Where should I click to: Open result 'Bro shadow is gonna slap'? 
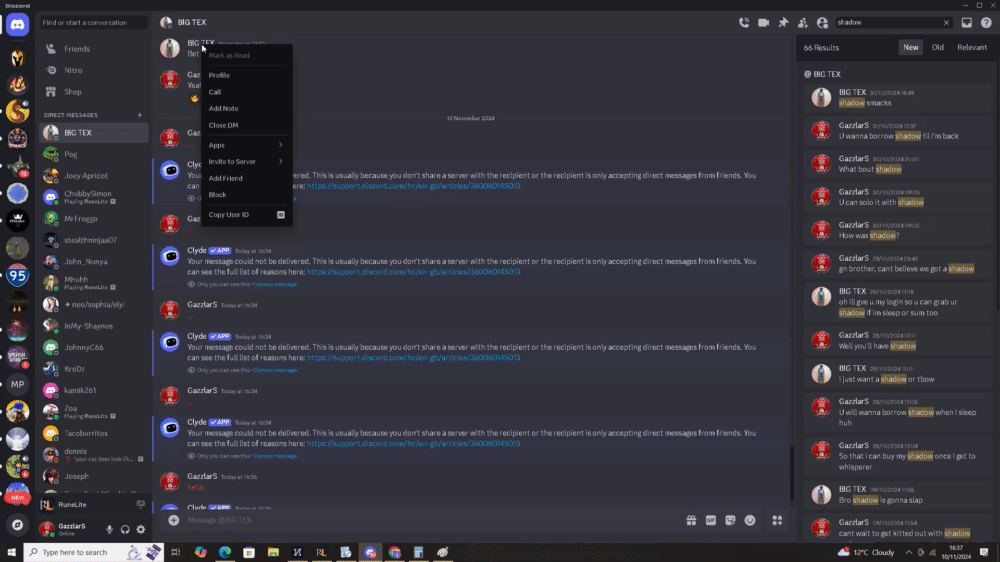click(x=898, y=494)
